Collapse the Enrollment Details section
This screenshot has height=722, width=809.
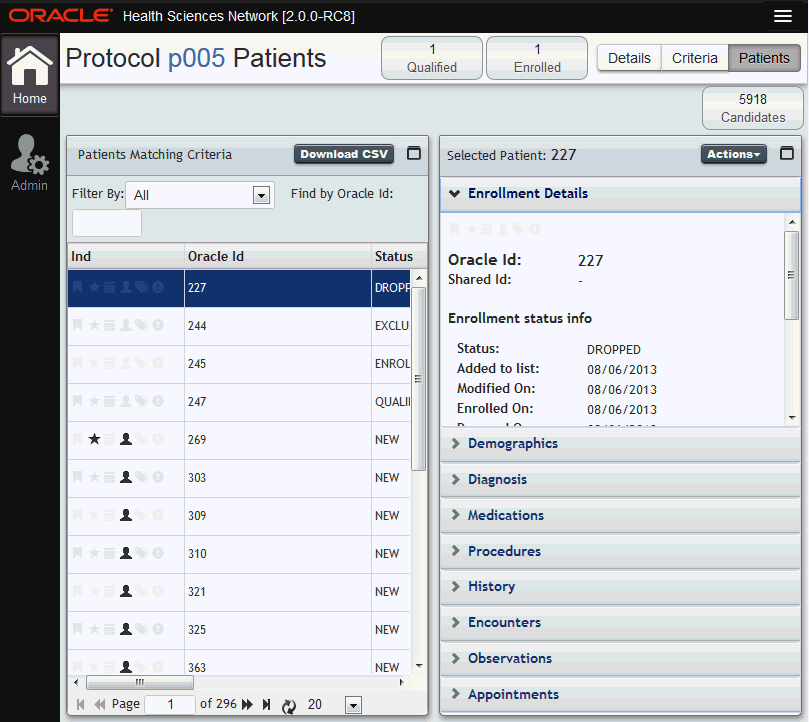[620, 194]
